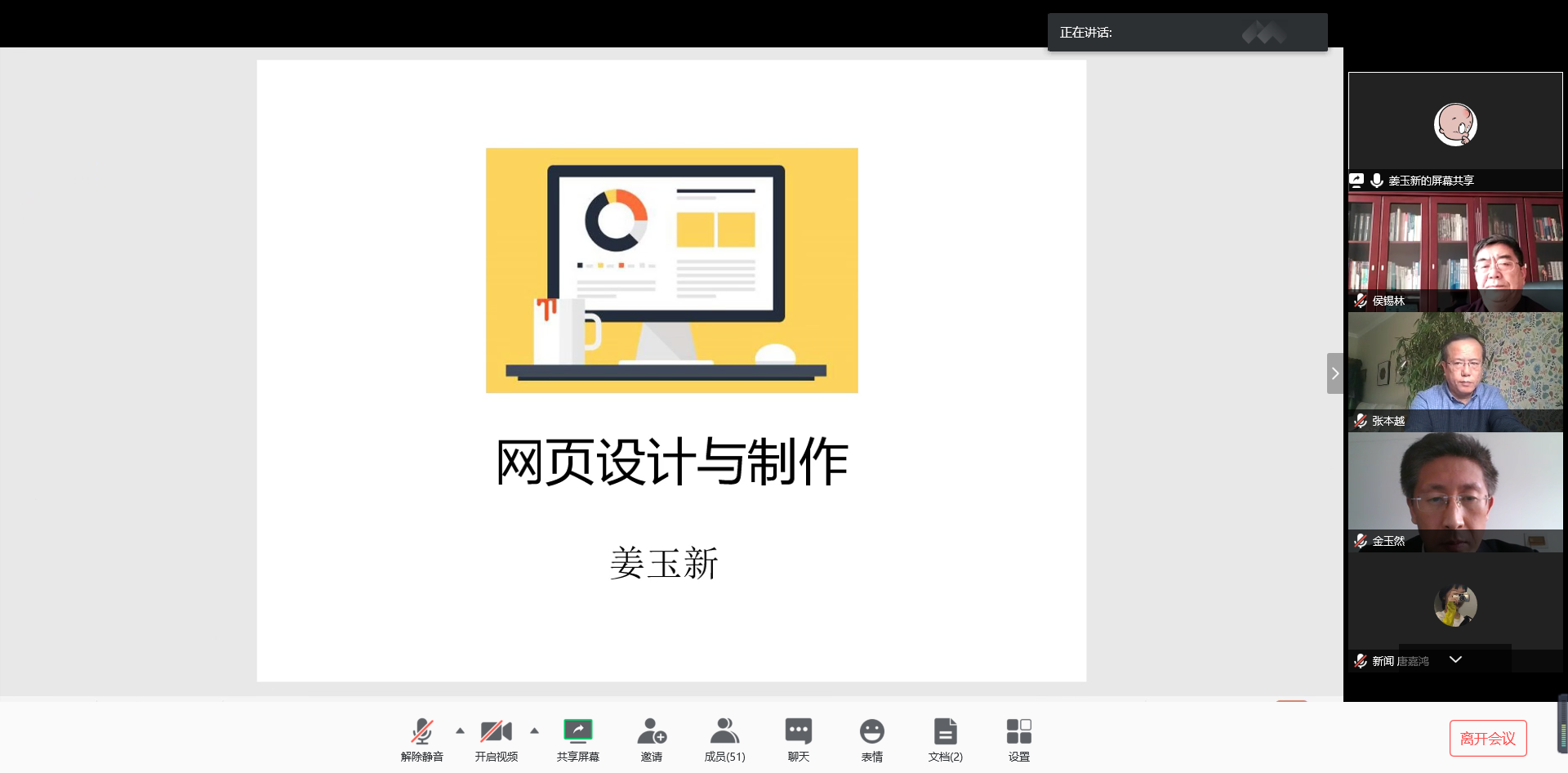Image resolution: width=1568 pixels, height=773 pixels.
Task: Open the 聊天 chat panel
Action: (798, 738)
